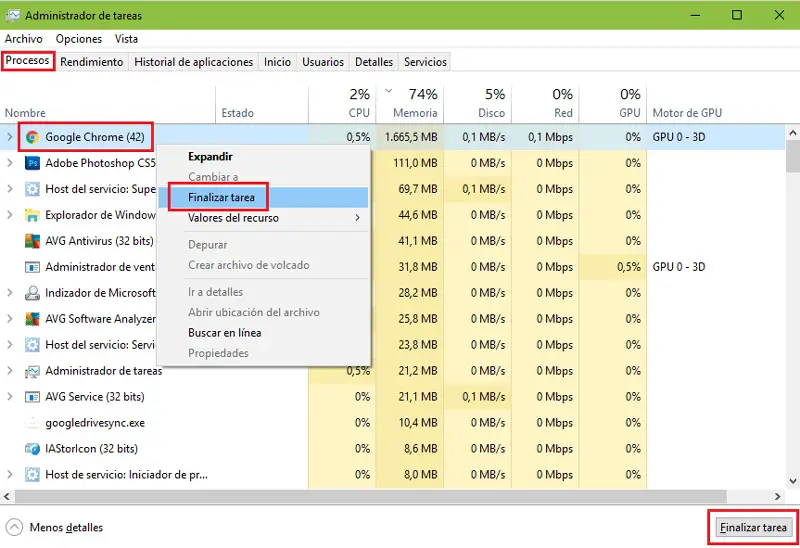The height and width of the screenshot is (548, 800).
Task: Expand the Explorador de Windows row
Action: point(9,215)
